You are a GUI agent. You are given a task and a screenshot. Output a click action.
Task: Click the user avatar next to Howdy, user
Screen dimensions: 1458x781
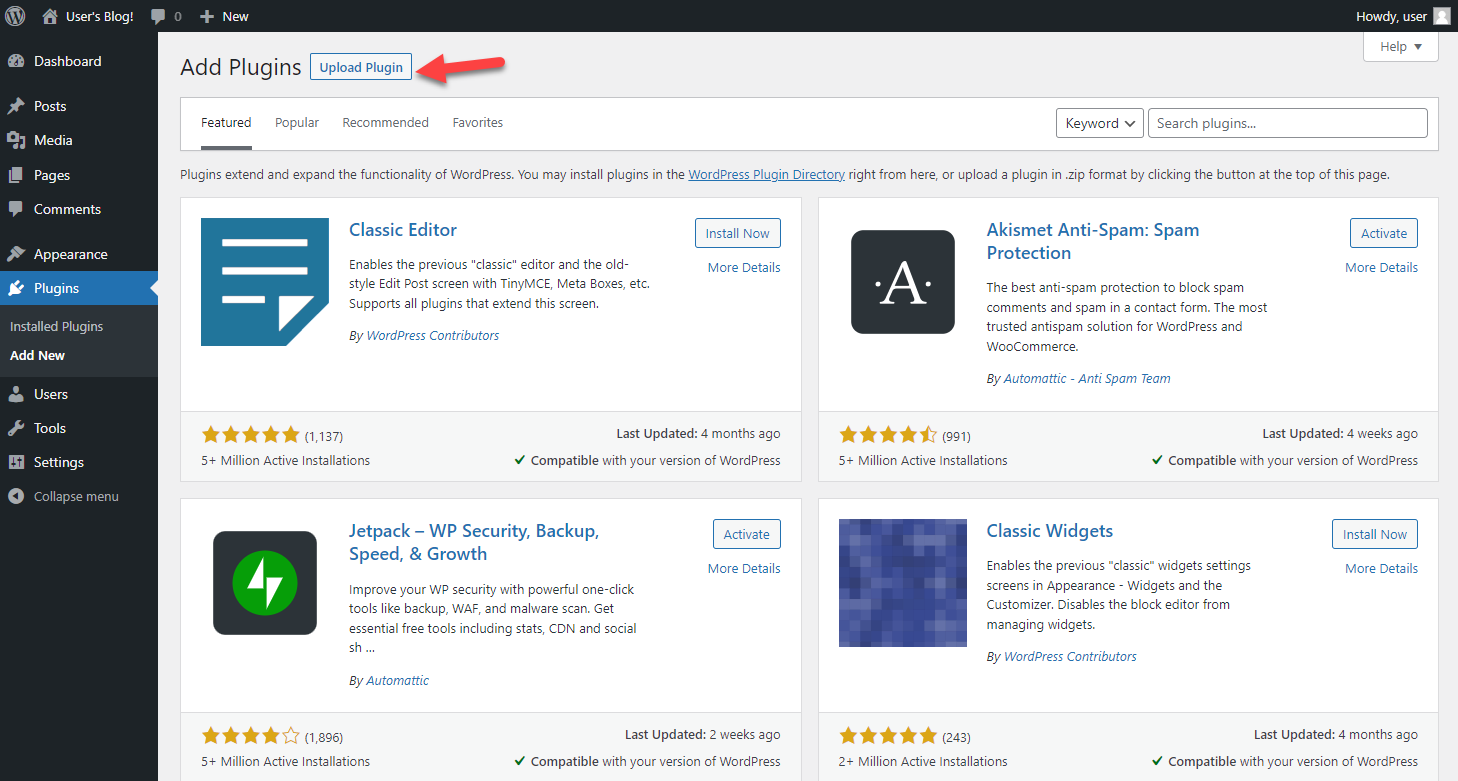click(1441, 16)
